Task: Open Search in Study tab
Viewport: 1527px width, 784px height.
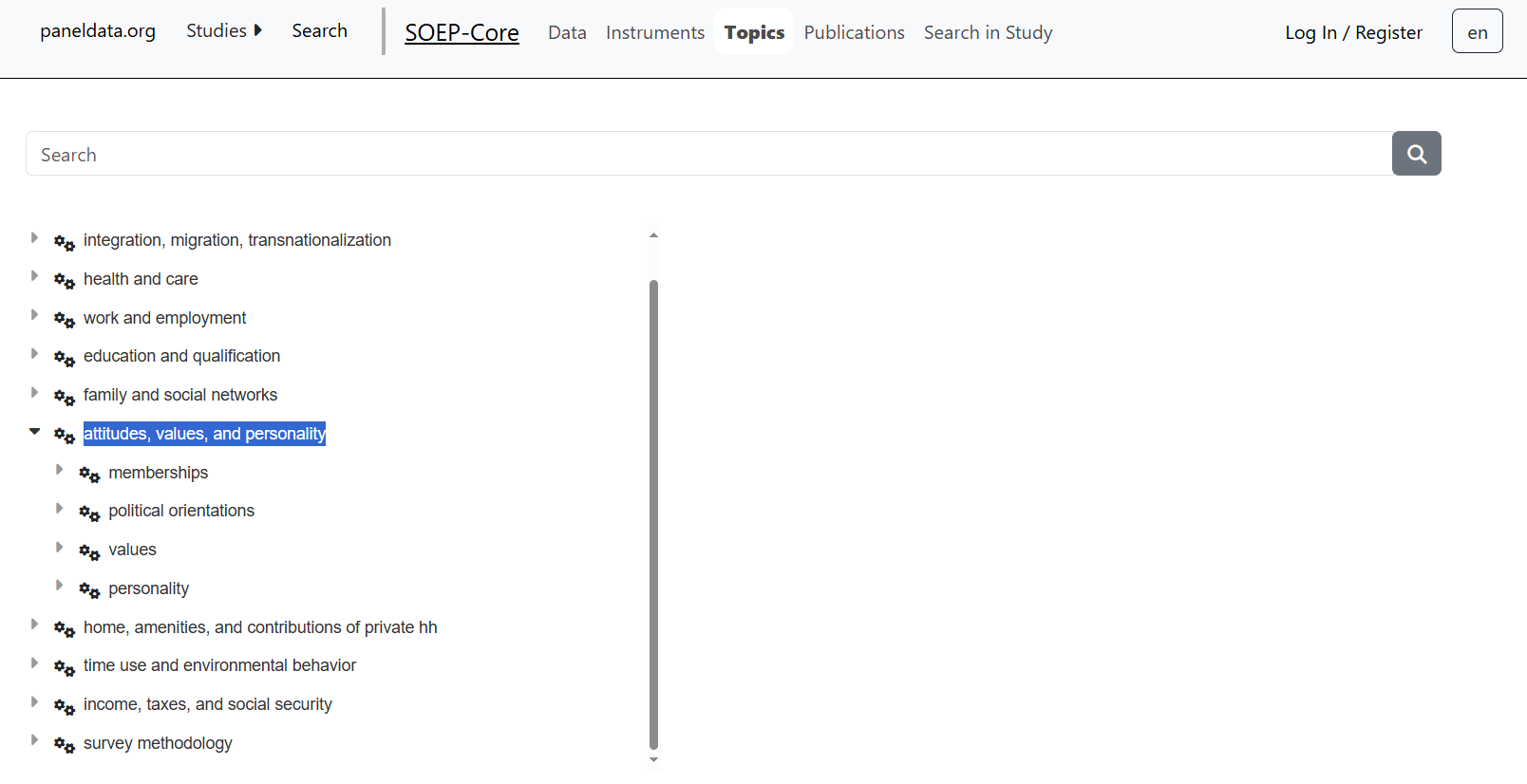Action: click(x=988, y=32)
